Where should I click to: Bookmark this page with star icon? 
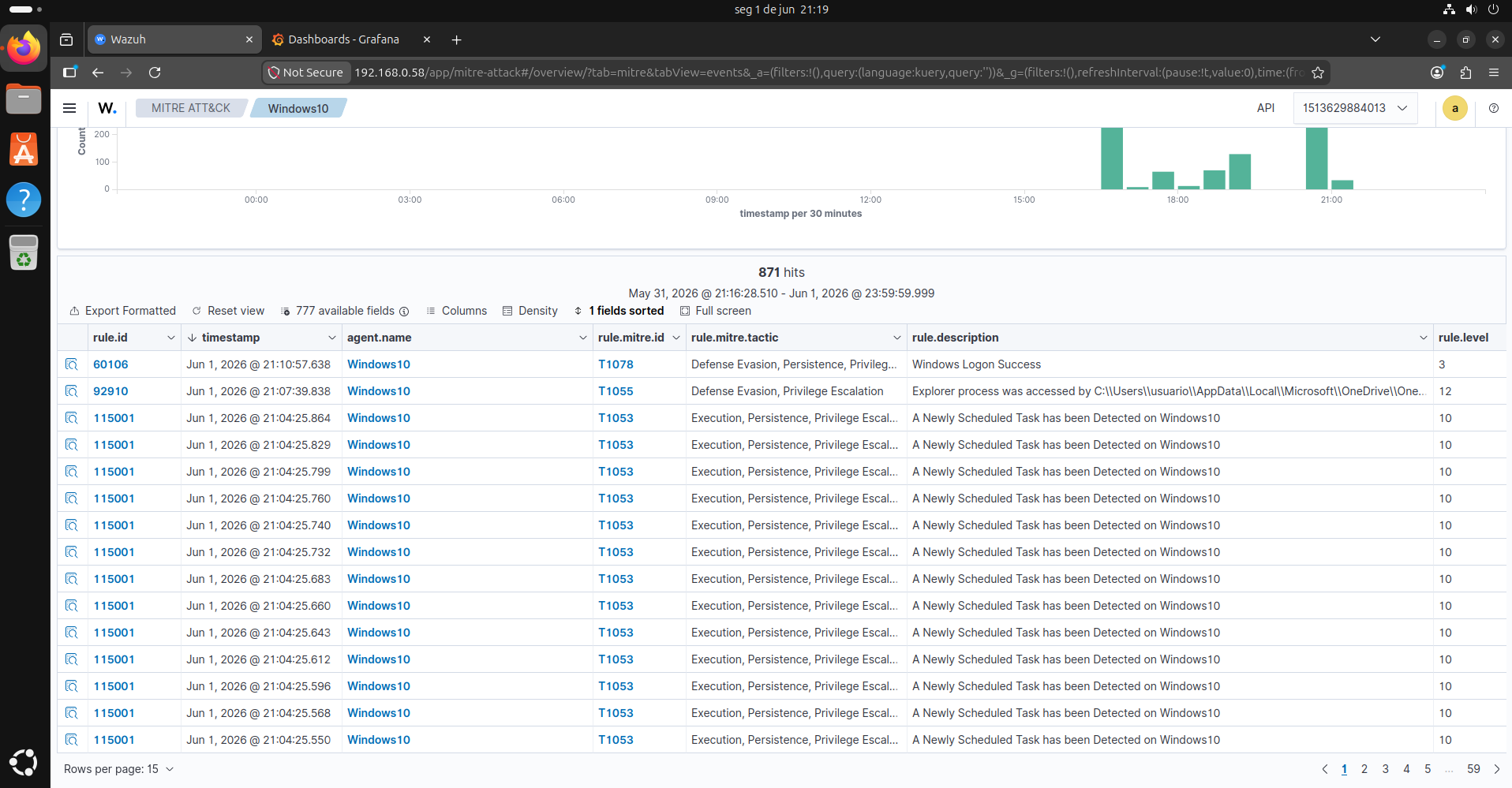point(1317,73)
